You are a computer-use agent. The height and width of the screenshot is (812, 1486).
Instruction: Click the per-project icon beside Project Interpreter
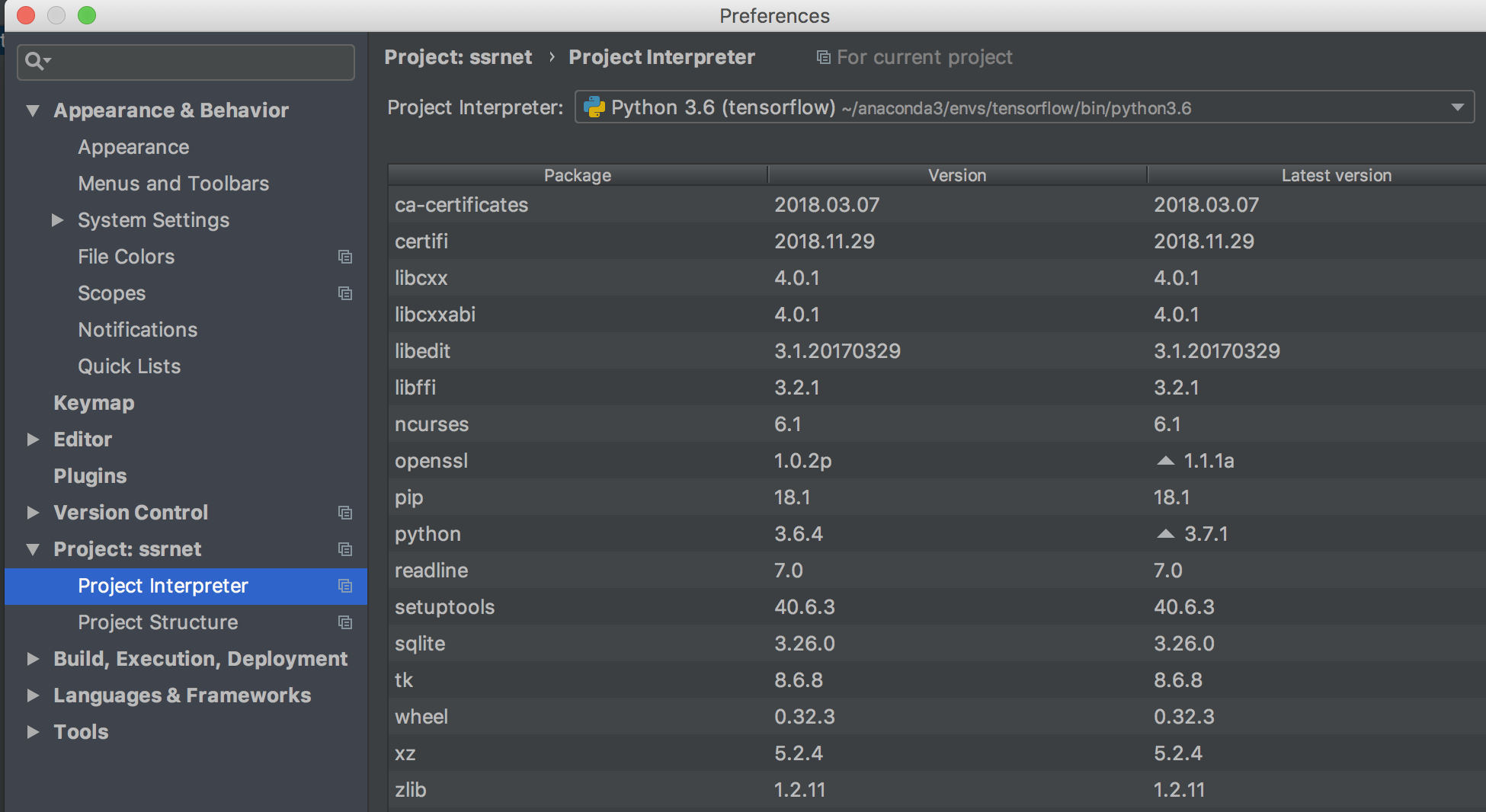(x=345, y=586)
